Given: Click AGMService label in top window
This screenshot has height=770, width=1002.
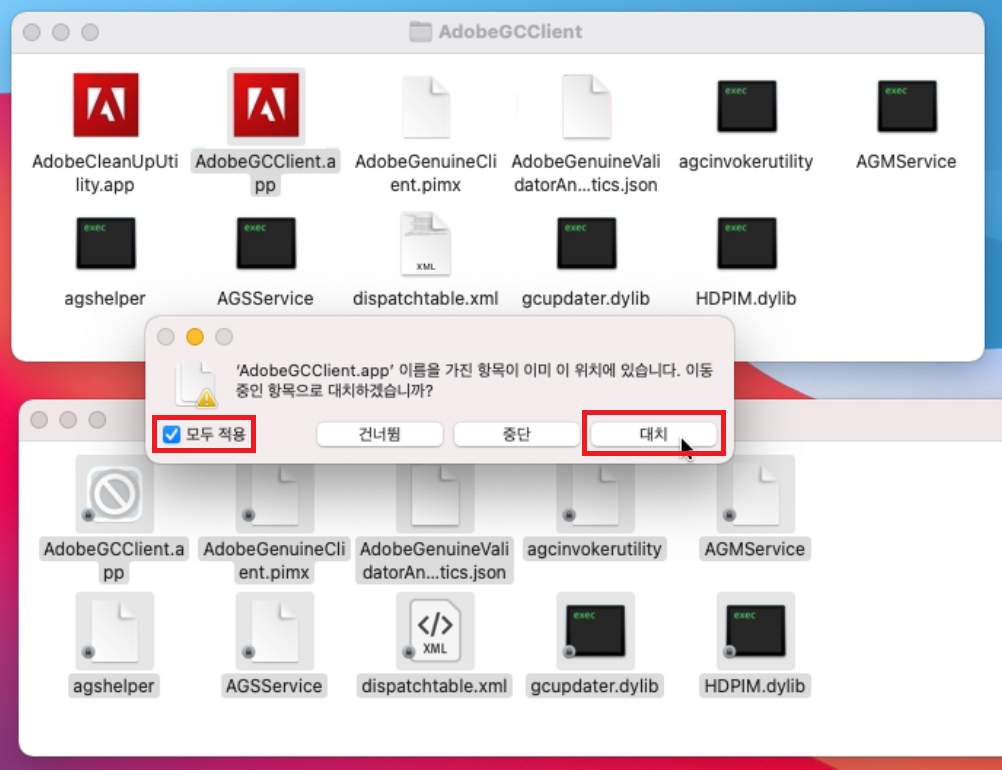Looking at the screenshot, I should tap(907, 162).
